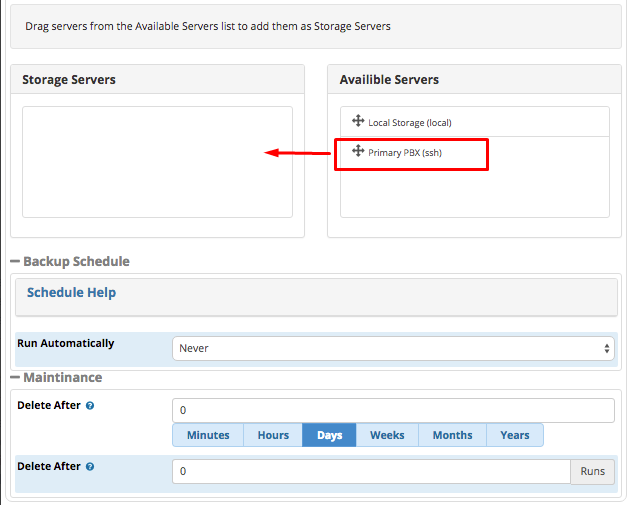Click the empty Storage Servers drop area
638x505 pixels.
pos(157,162)
